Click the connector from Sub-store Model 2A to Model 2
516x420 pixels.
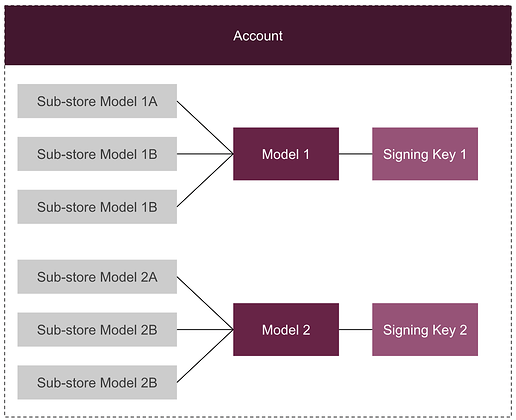tap(205, 303)
